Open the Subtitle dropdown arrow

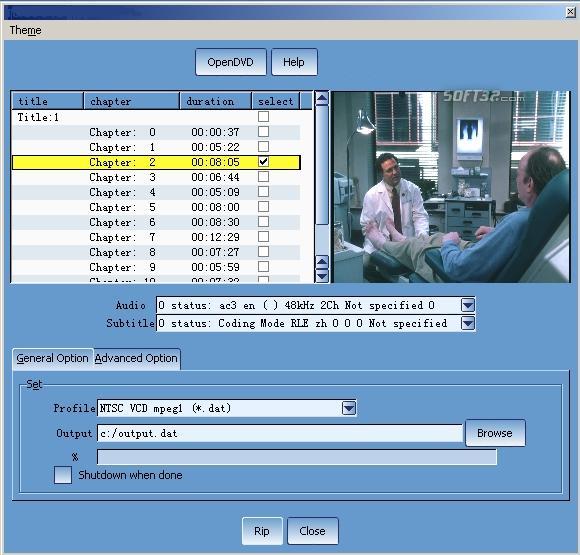click(x=468, y=323)
